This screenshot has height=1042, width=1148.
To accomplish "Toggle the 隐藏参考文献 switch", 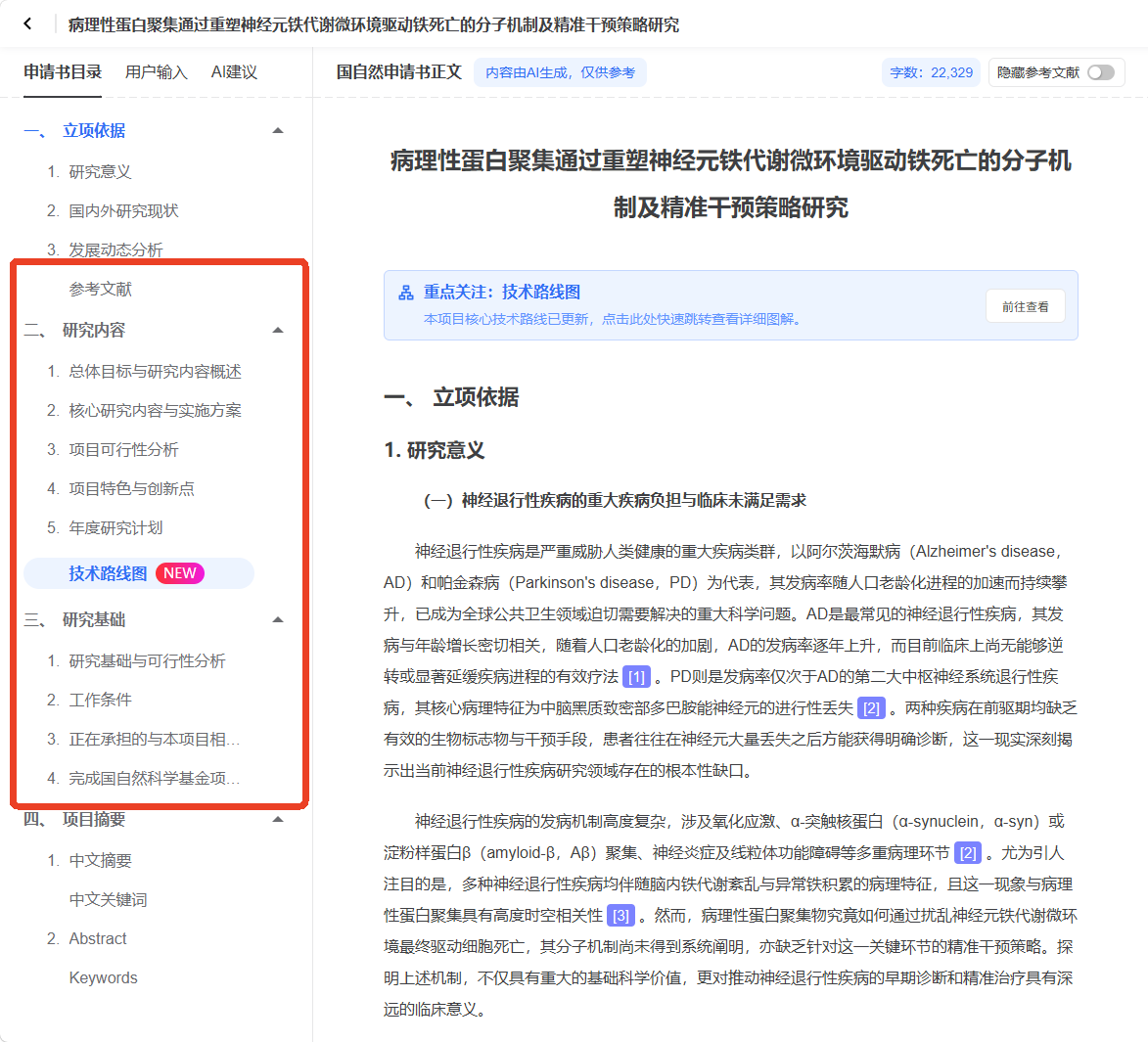I will 1100,72.
